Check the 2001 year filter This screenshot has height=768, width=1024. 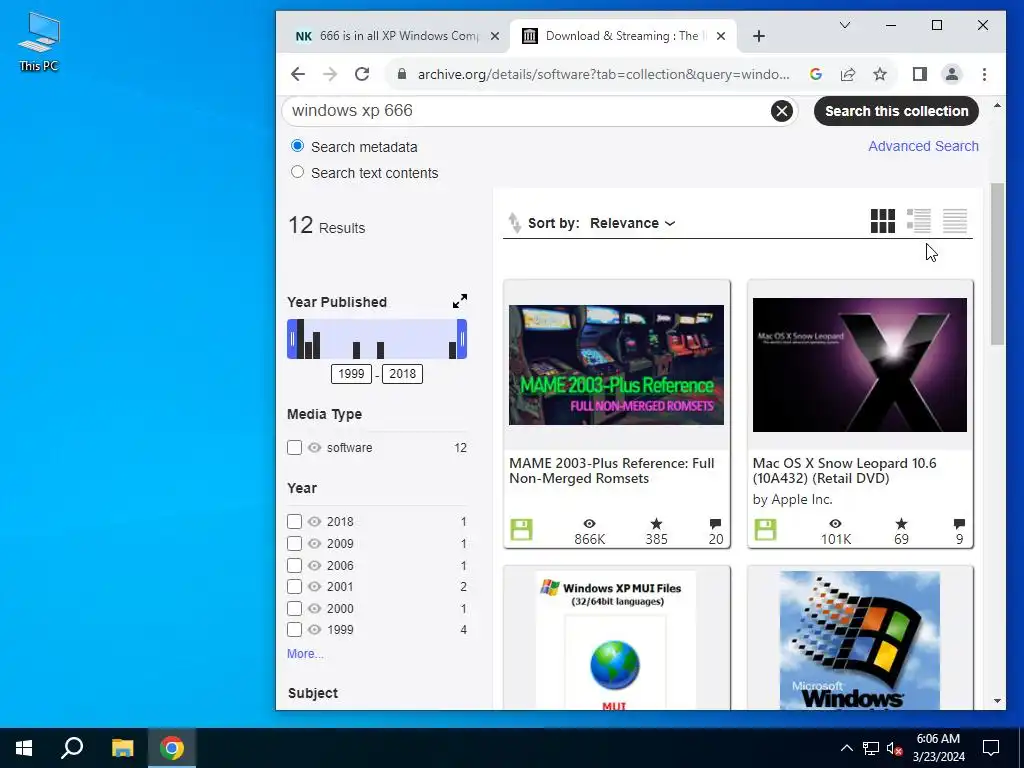295,586
